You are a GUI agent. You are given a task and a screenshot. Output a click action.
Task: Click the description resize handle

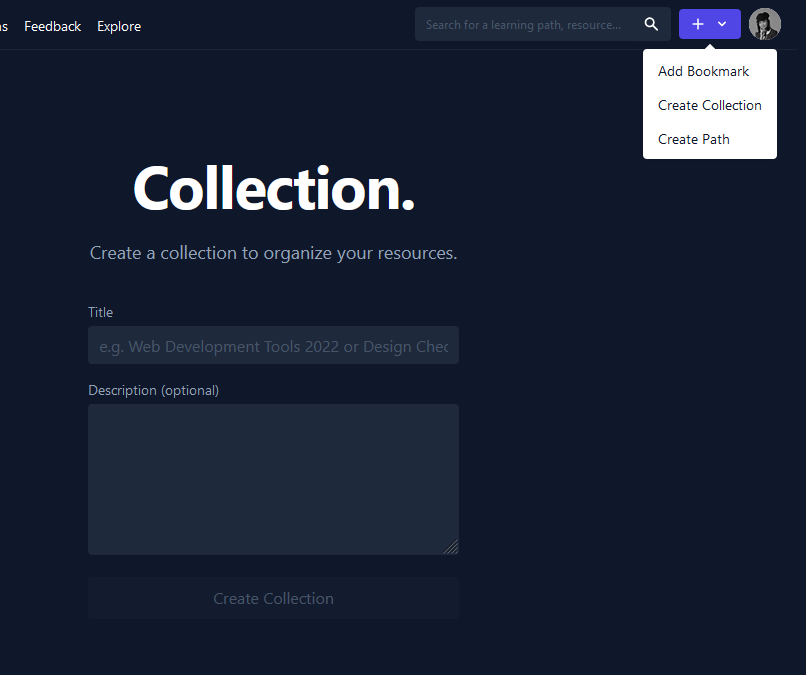(x=451, y=547)
